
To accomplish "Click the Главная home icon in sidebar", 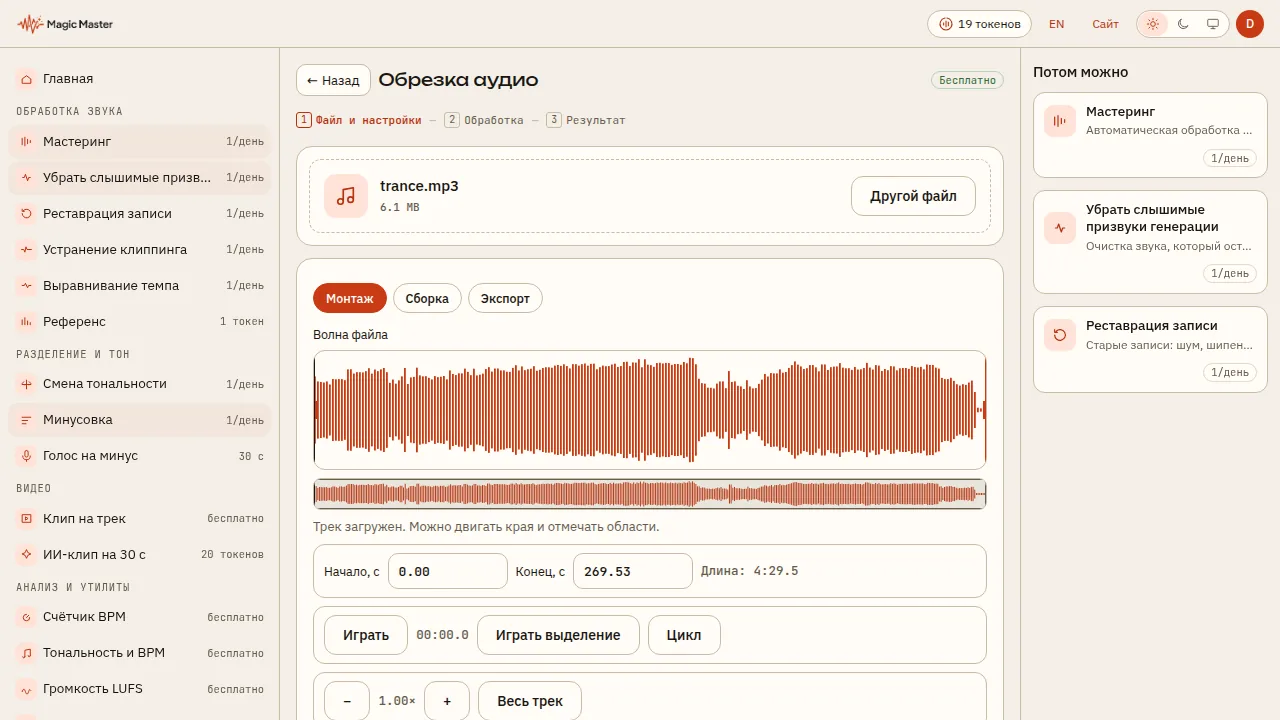I will [26, 79].
